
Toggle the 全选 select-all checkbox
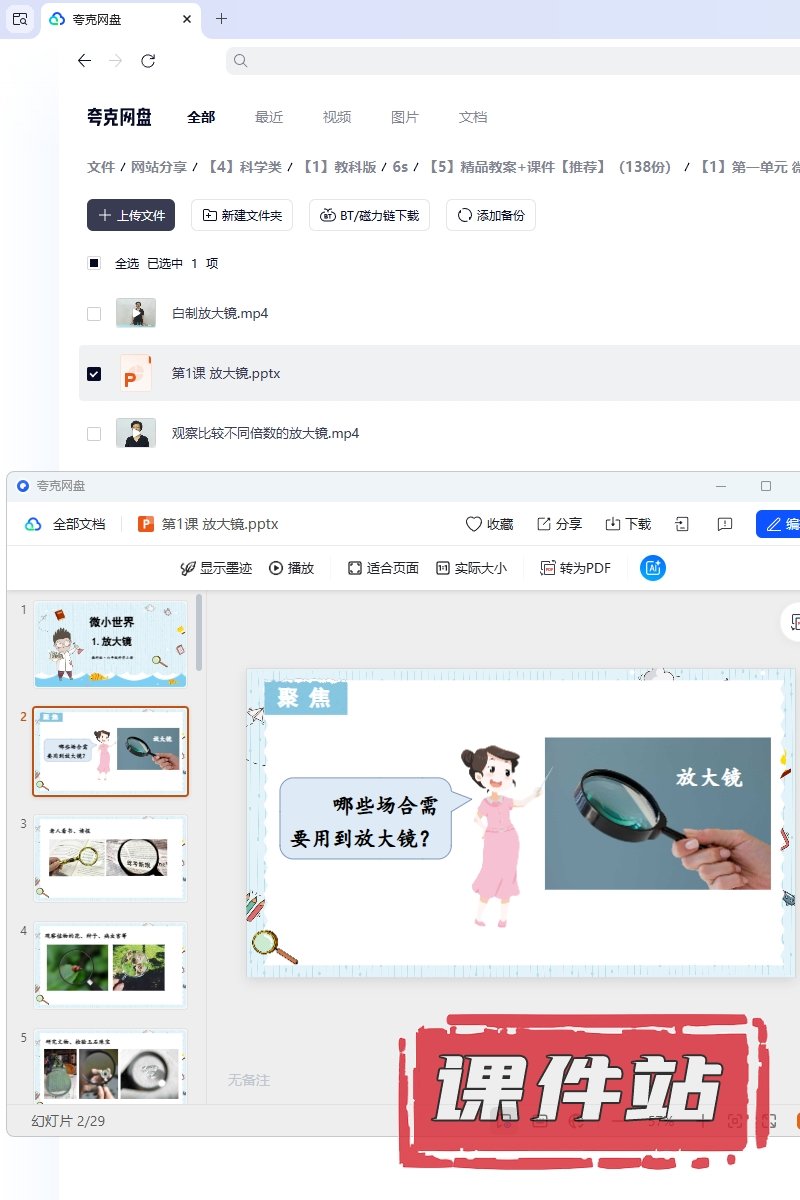click(94, 264)
